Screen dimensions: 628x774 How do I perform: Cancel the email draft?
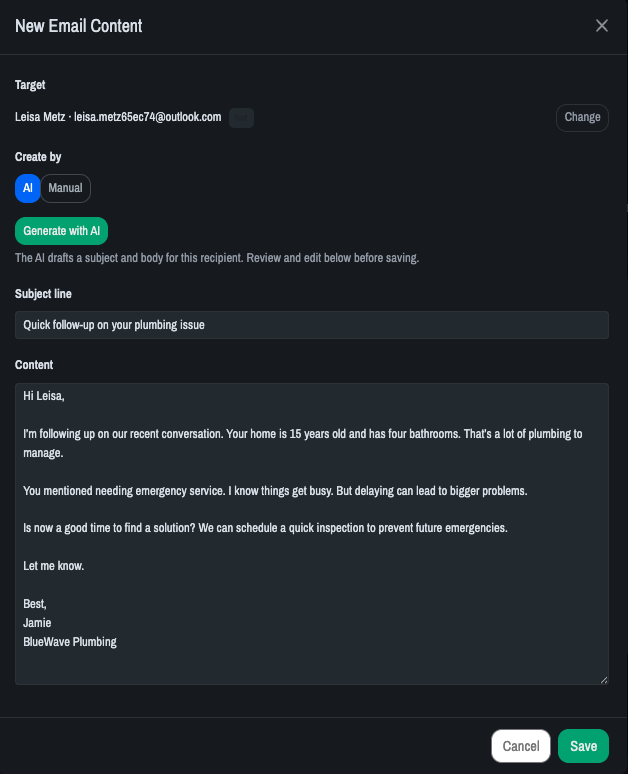pos(520,746)
